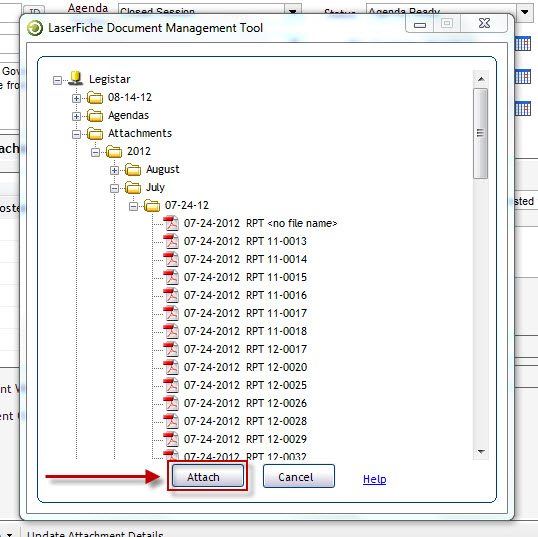
Task: Click PDF icon for RPT 12-0028
Action: tap(171, 421)
